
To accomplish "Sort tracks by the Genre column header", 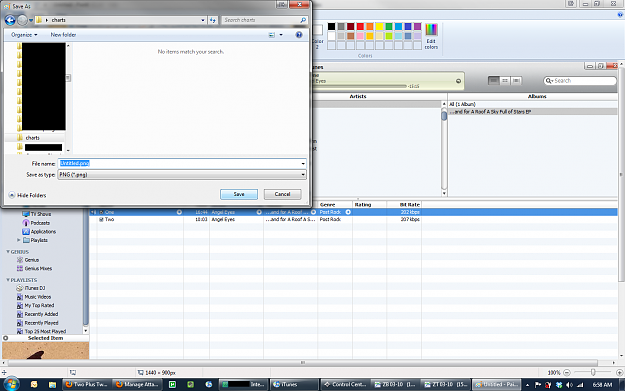I will coord(335,204).
